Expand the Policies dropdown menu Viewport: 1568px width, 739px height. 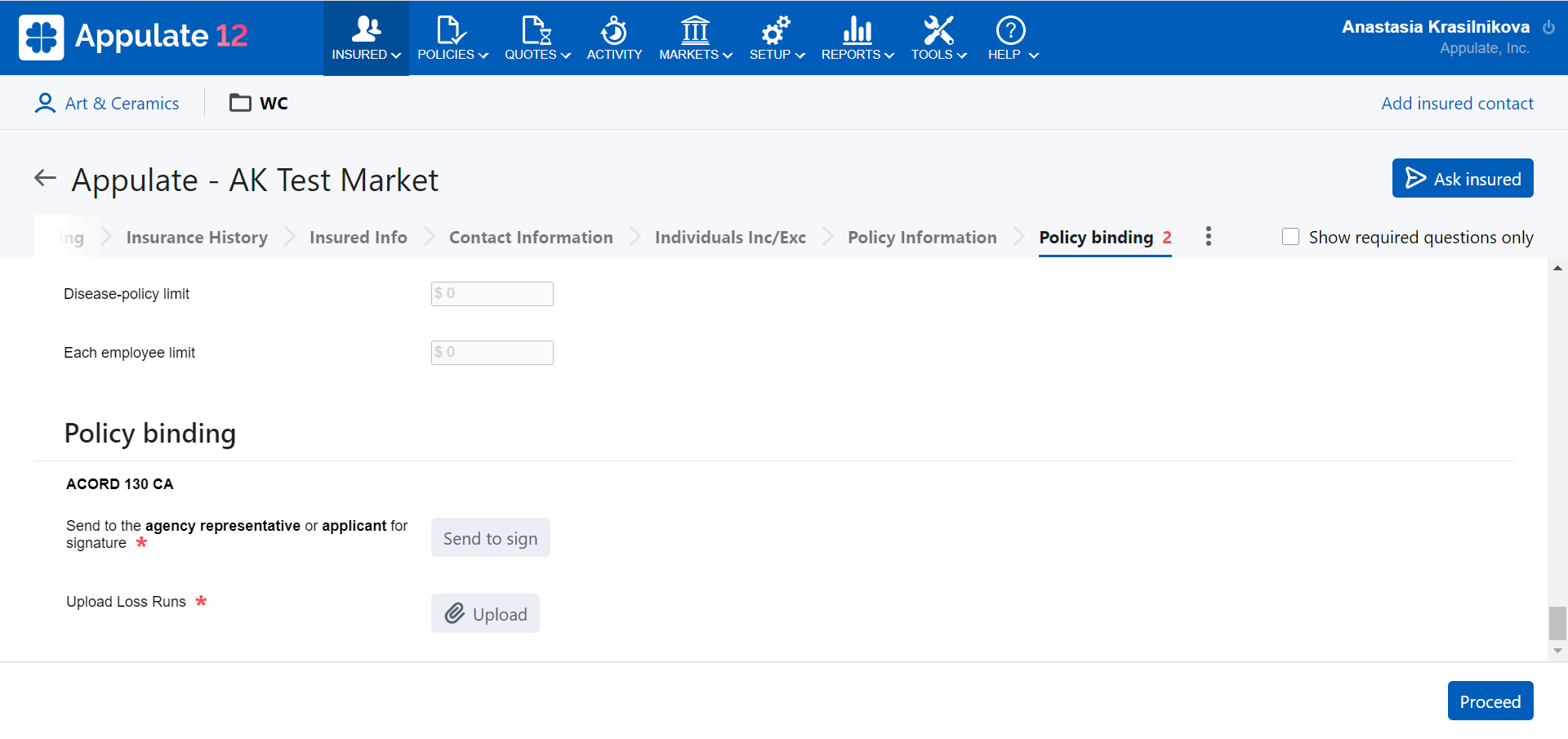[452, 38]
